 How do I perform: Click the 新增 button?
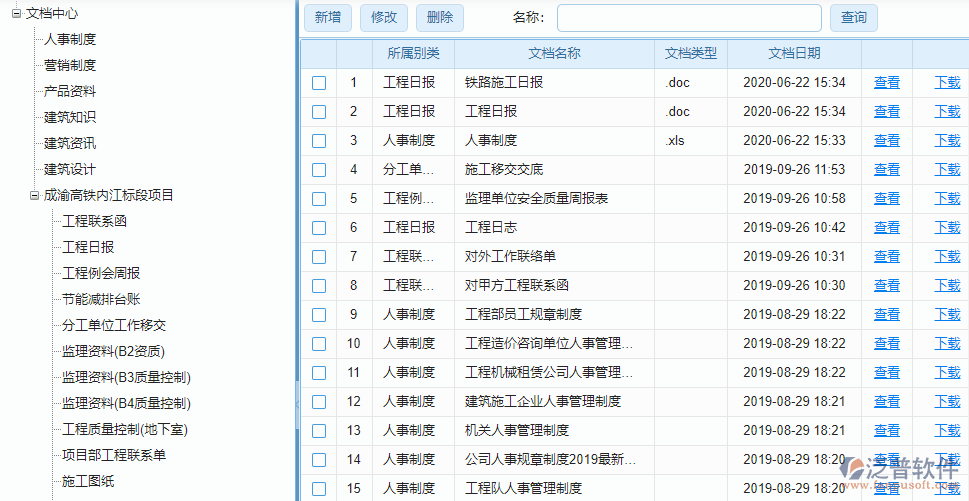click(328, 17)
